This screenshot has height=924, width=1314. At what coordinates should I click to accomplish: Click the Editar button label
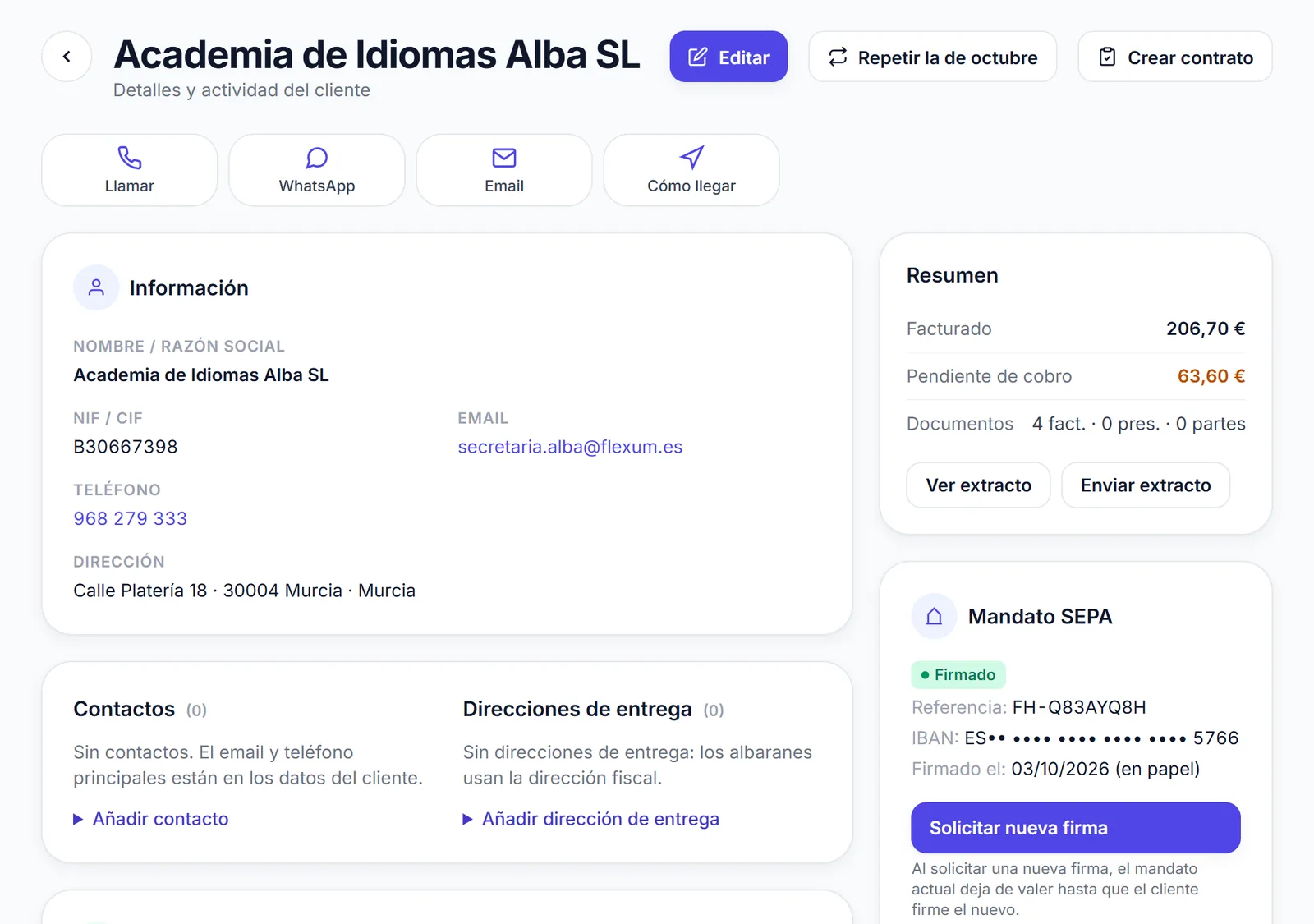(744, 57)
